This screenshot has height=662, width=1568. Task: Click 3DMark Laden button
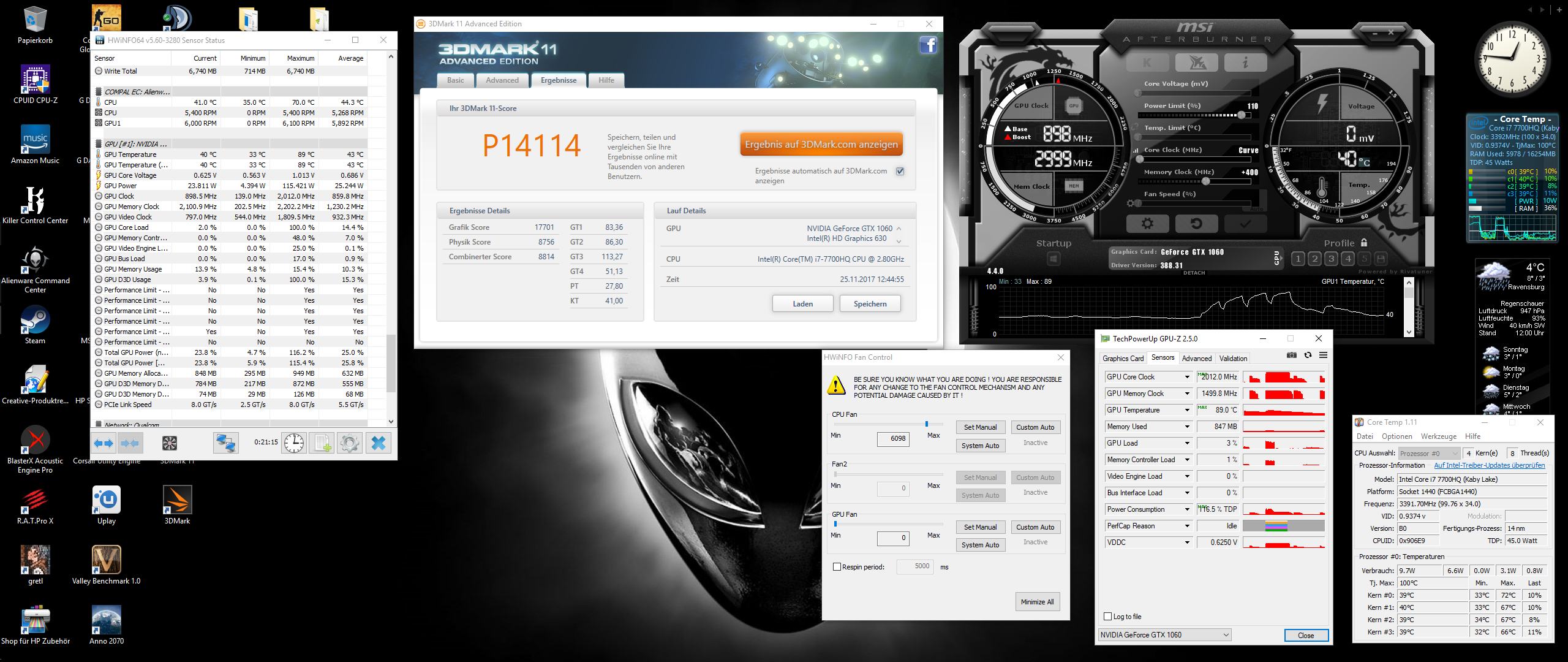tap(802, 304)
